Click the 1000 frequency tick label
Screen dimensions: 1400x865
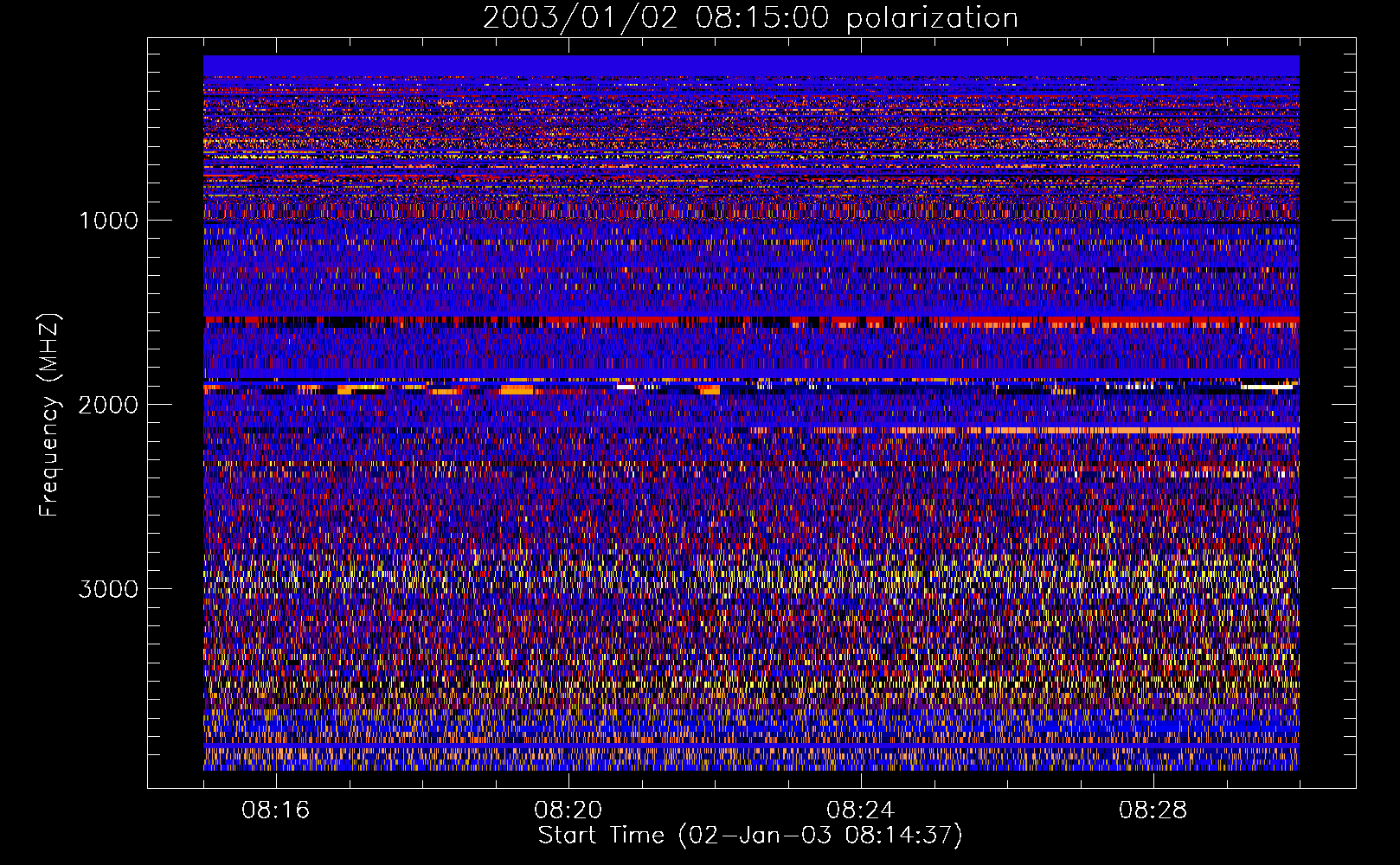tap(109, 221)
